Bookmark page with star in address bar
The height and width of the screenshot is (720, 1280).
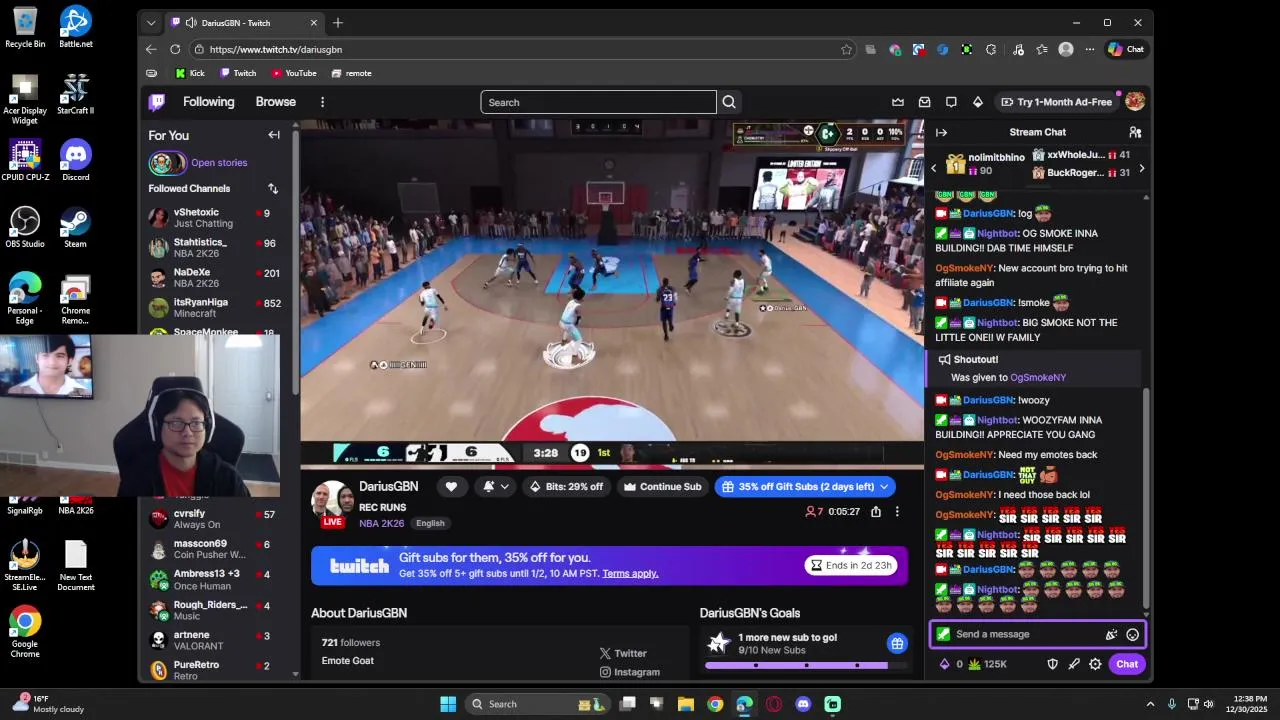click(x=846, y=49)
